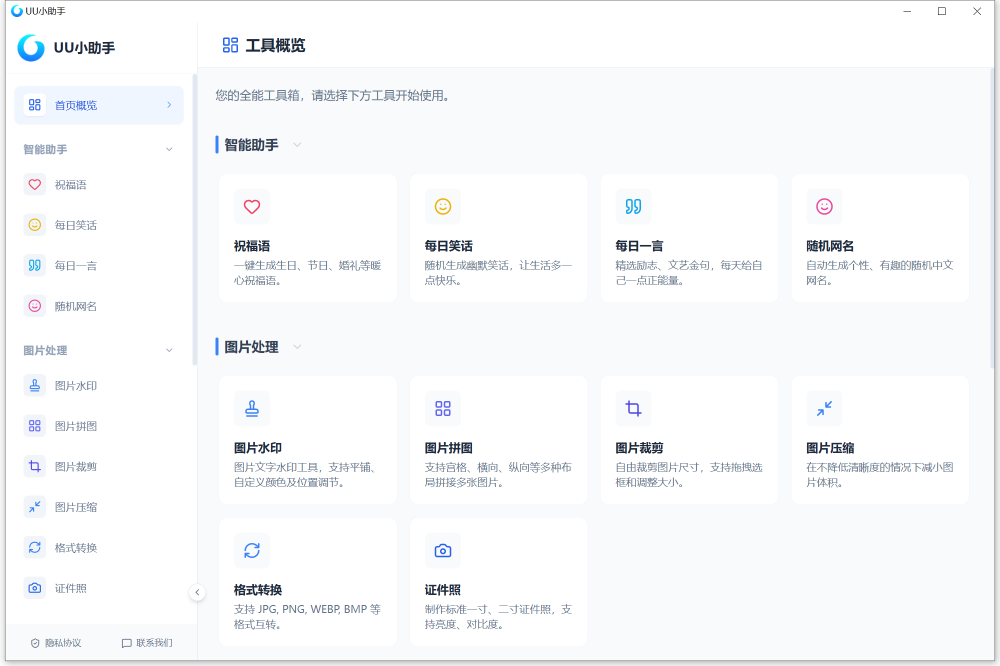
Task: Select 首页概览 in the sidebar
Action: pyautogui.click(x=98, y=105)
